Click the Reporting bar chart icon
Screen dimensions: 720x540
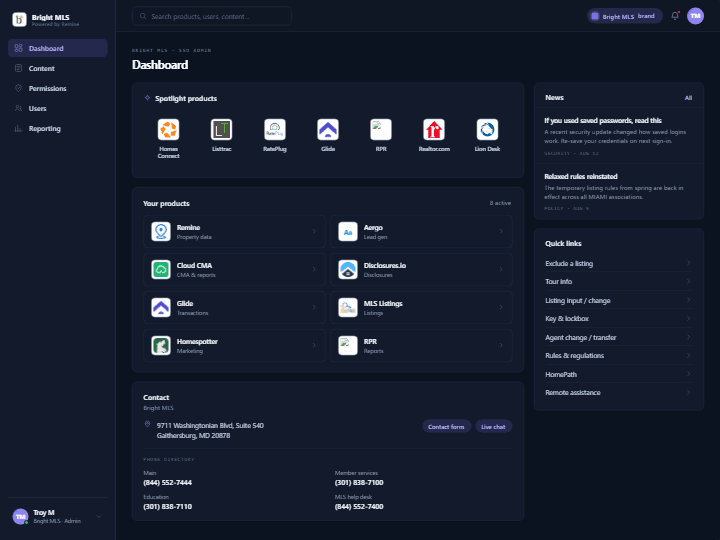18,128
